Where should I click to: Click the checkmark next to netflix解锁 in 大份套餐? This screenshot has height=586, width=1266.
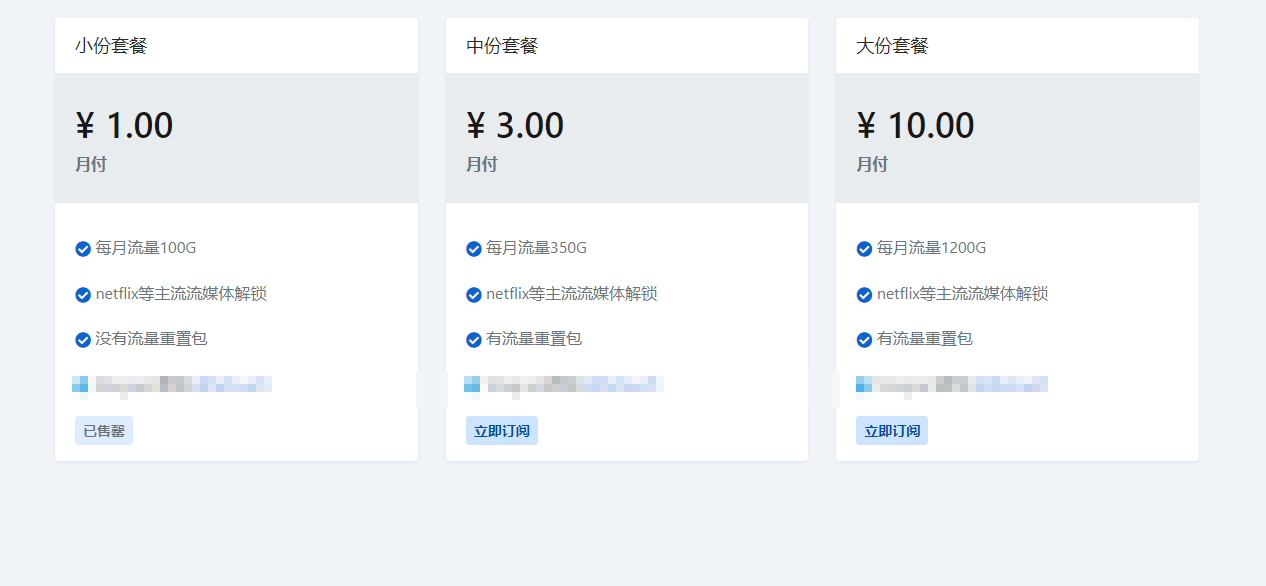click(x=863, y=294)
